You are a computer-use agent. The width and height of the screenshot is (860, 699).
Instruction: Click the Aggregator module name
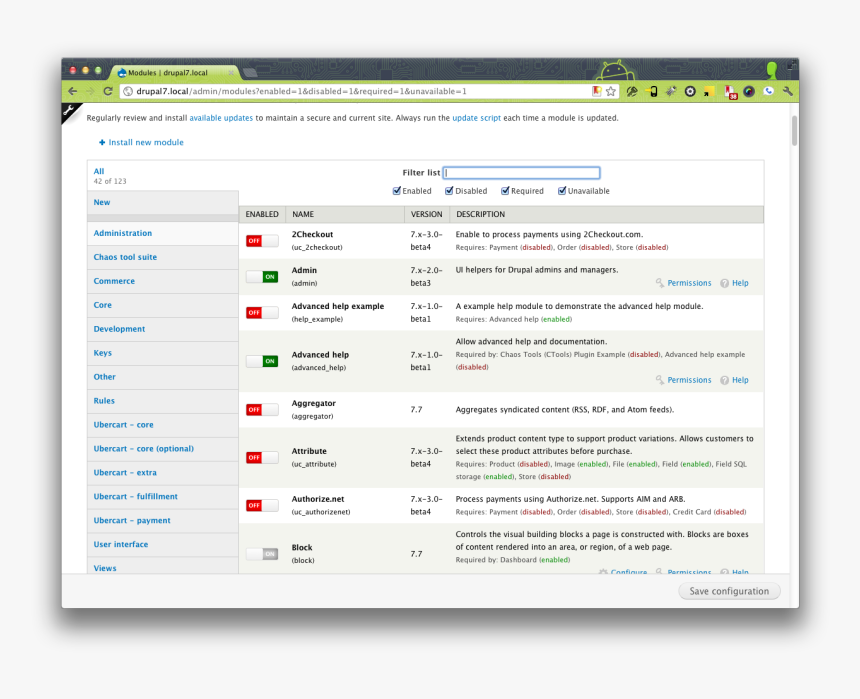point(314,403)
